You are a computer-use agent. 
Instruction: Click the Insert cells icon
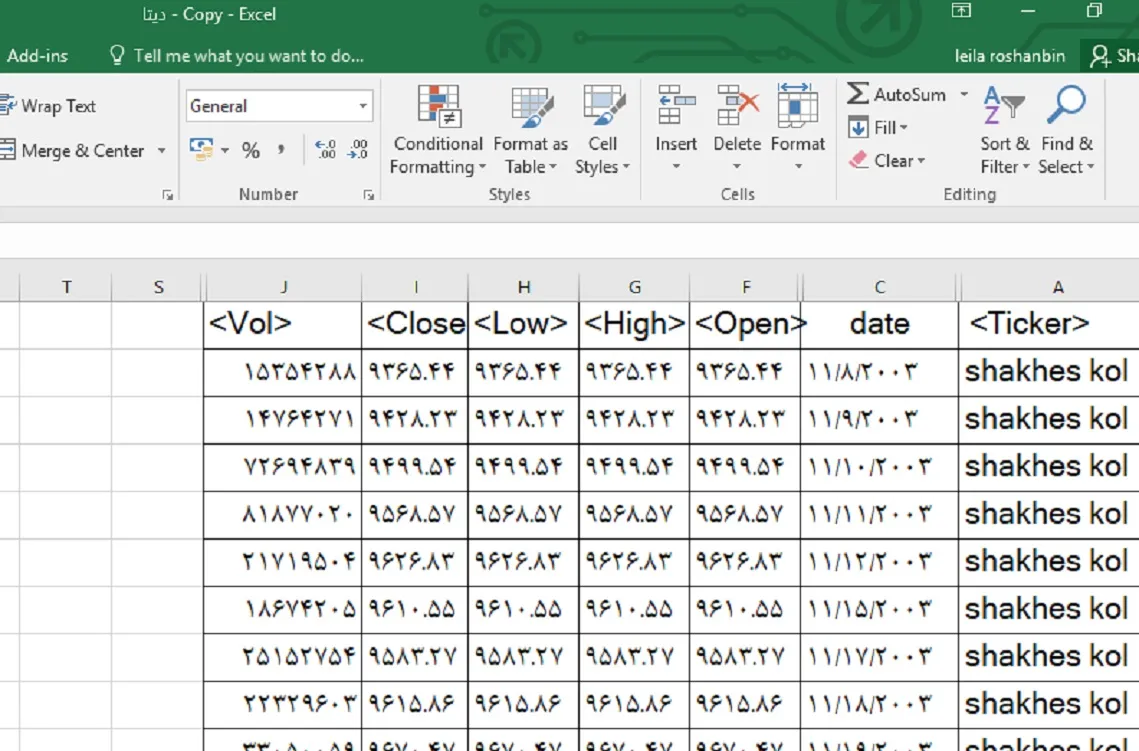pos(676,106)
